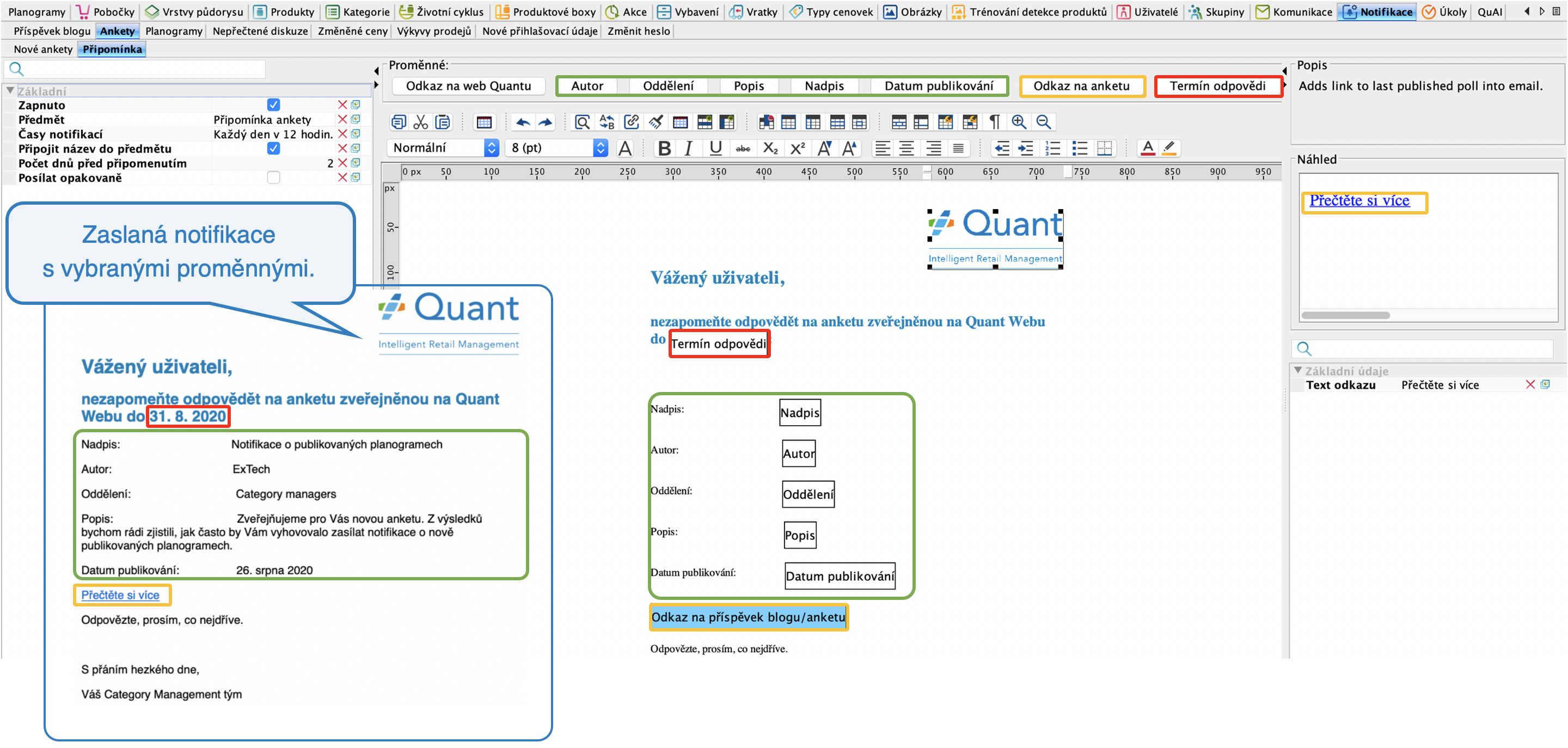
Task: Switch to the Komunikace tab
Action: 1294,11
